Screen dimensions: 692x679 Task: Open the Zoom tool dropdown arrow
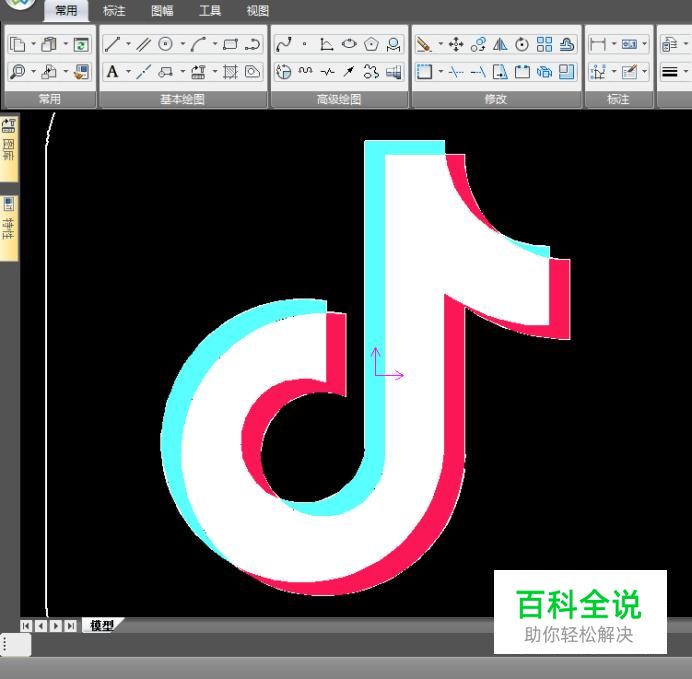34,71
